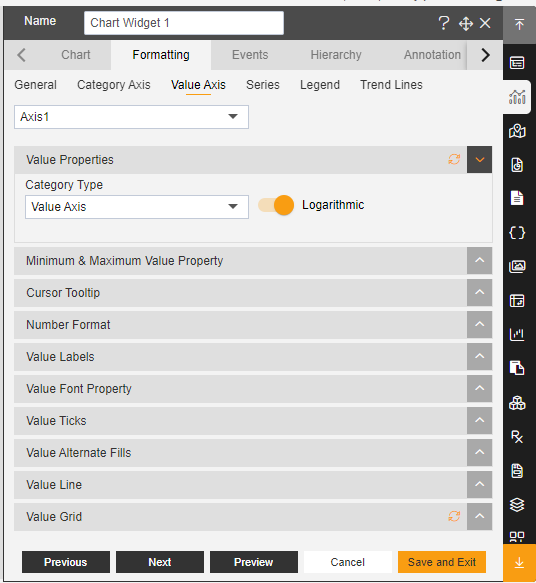The height and width of the screenshot is (583, 536).
Task: Reset Value Properties with orange refresh icon
Action: point(454,160)
